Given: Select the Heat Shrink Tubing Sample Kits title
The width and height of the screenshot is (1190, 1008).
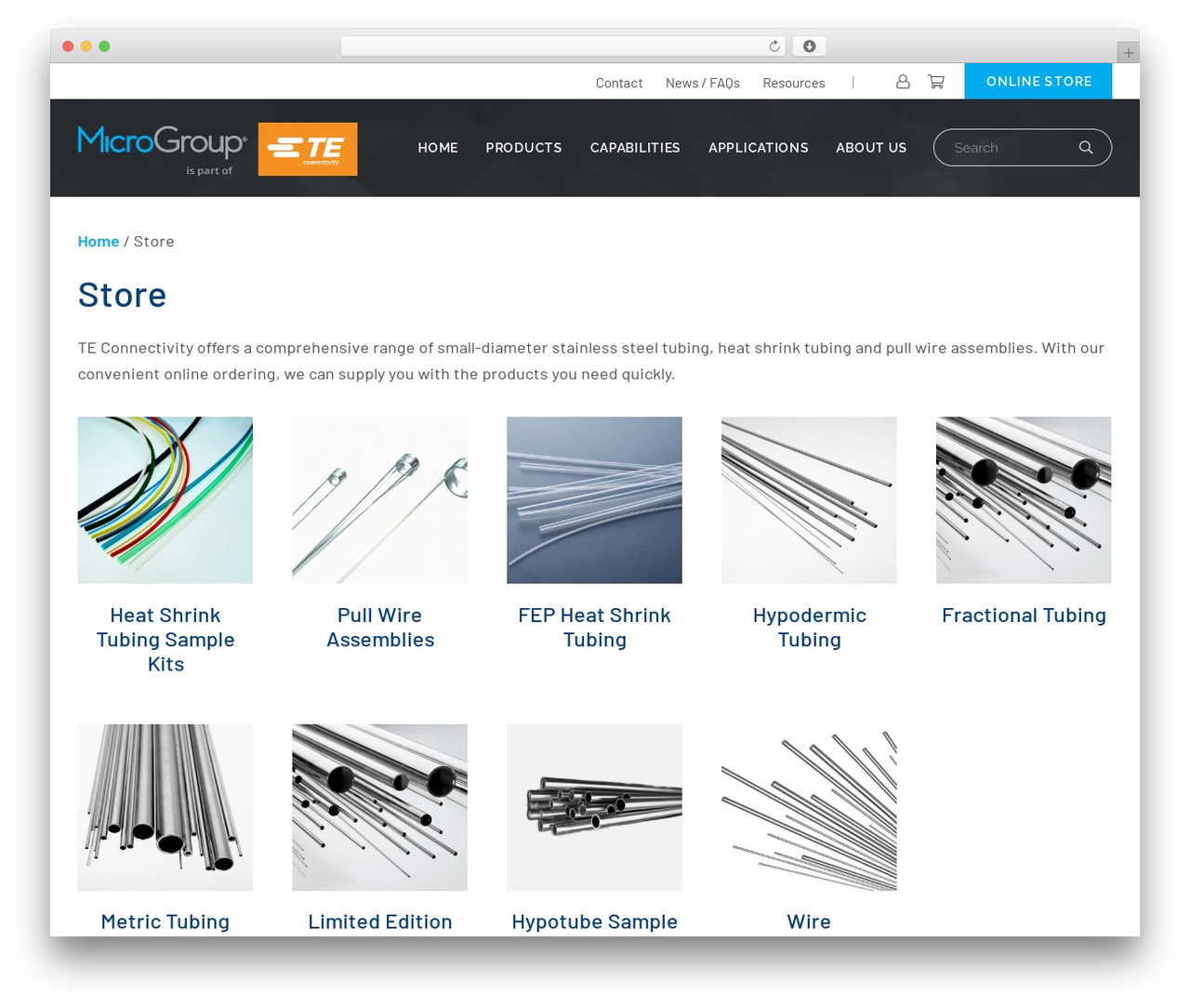Looking at the screenshot, I should click(x=165, y=640).
